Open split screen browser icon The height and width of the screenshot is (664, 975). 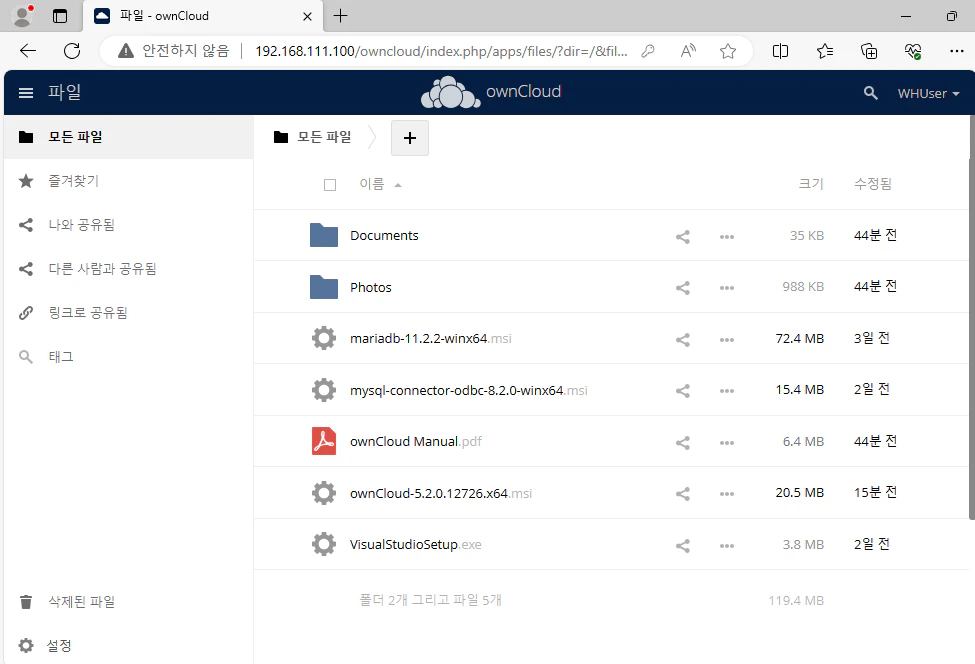click(780, 51)
